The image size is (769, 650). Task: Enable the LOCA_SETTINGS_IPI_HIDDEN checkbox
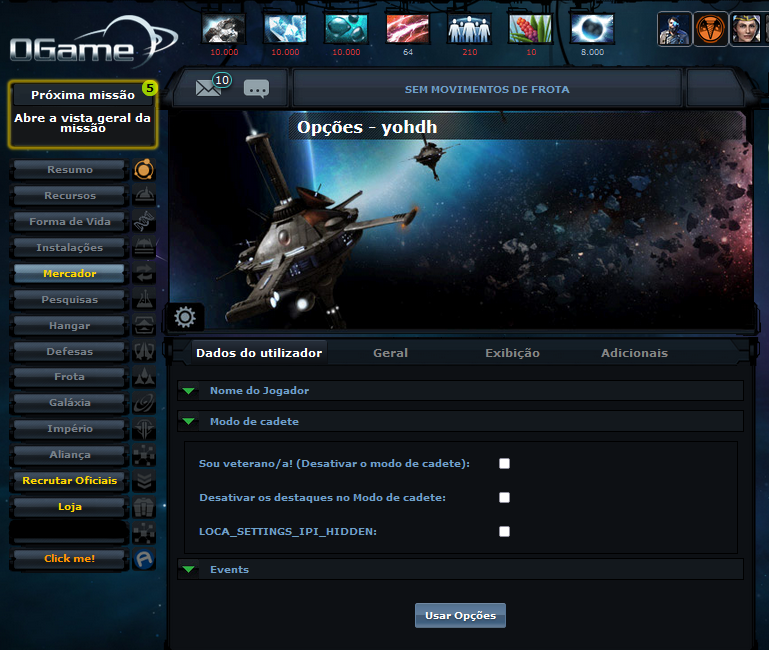point(505,531)
